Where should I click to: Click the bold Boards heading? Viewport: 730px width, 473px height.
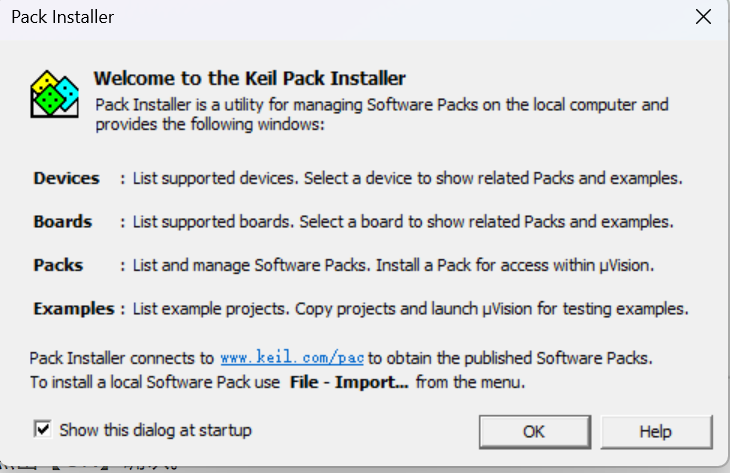pyautogui.click(x=63, y=222)
